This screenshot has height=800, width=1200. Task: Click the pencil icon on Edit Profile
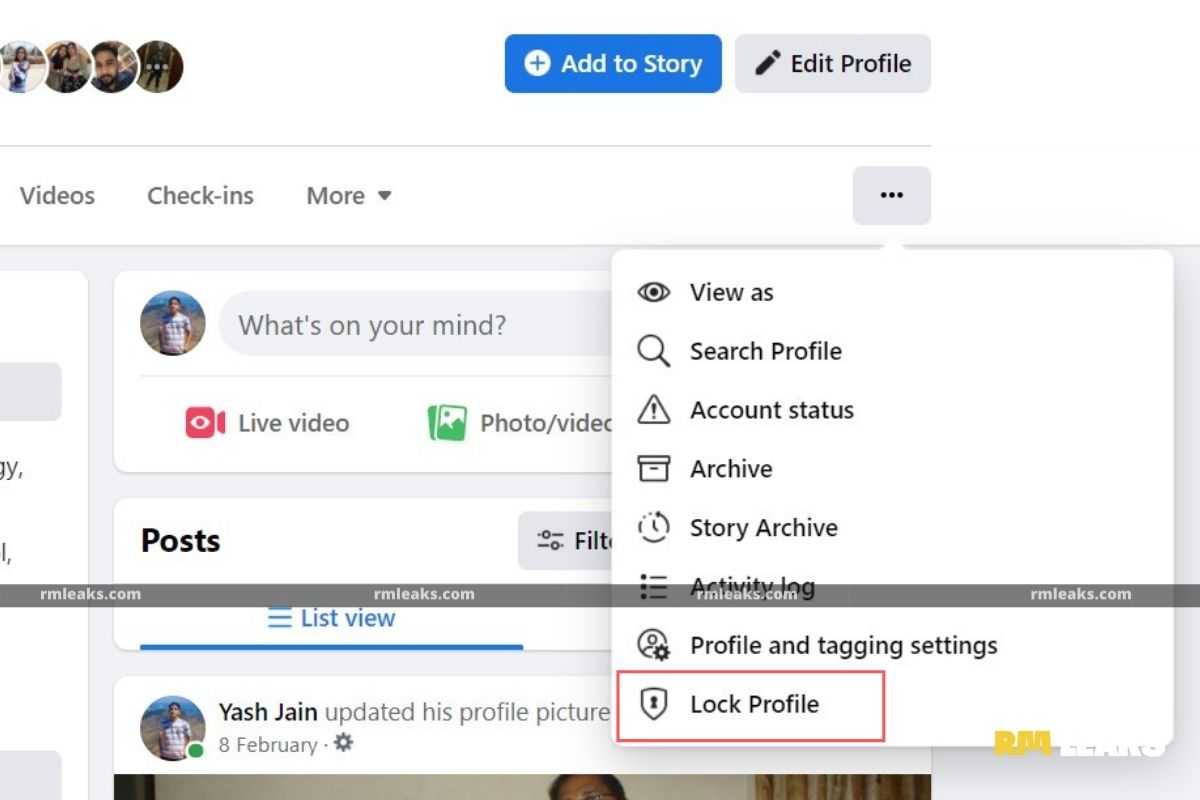[x=767, y=63]
